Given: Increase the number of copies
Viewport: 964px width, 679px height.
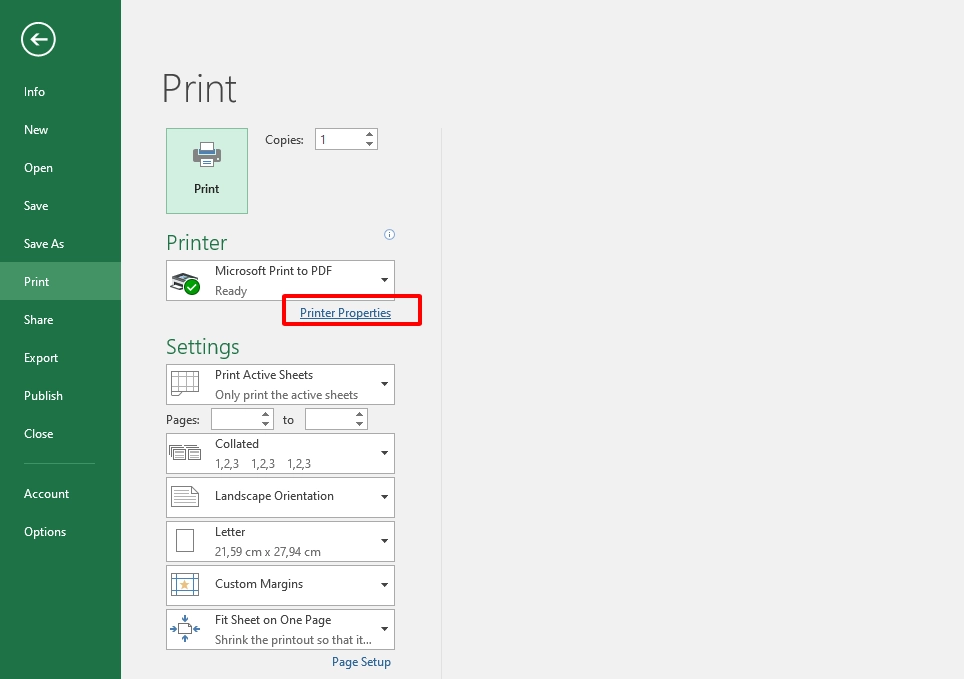Looking at the screenshot, I should pos(370,135).
